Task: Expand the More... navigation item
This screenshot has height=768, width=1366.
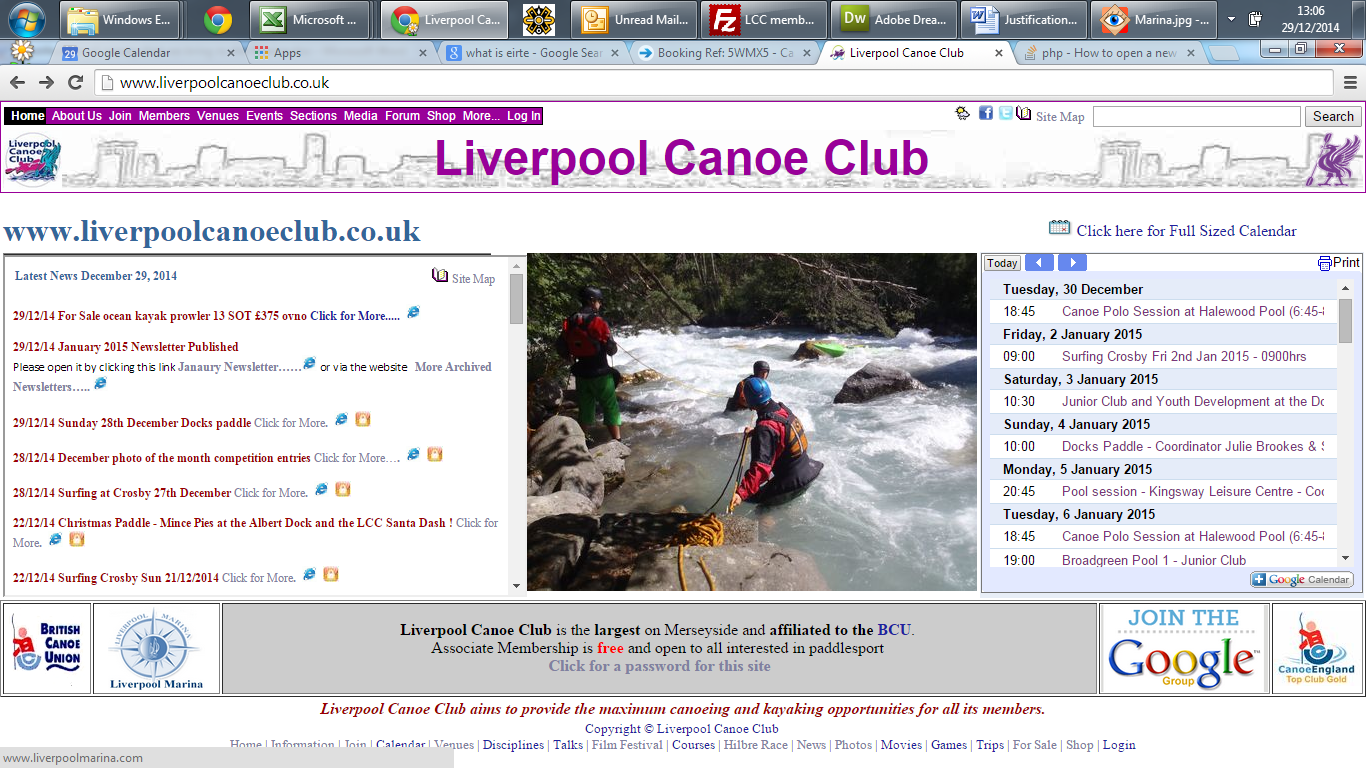Action: click(x=482, y=116)
